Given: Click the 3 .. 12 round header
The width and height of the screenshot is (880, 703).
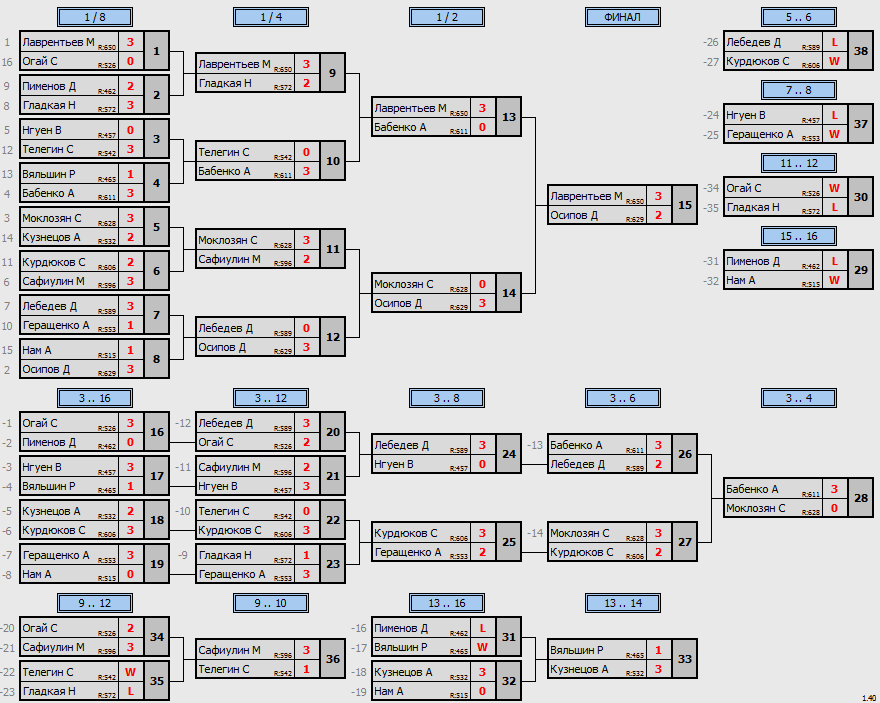Looking at the screenshot, I should pyautogui.click(x=271, y=398).
